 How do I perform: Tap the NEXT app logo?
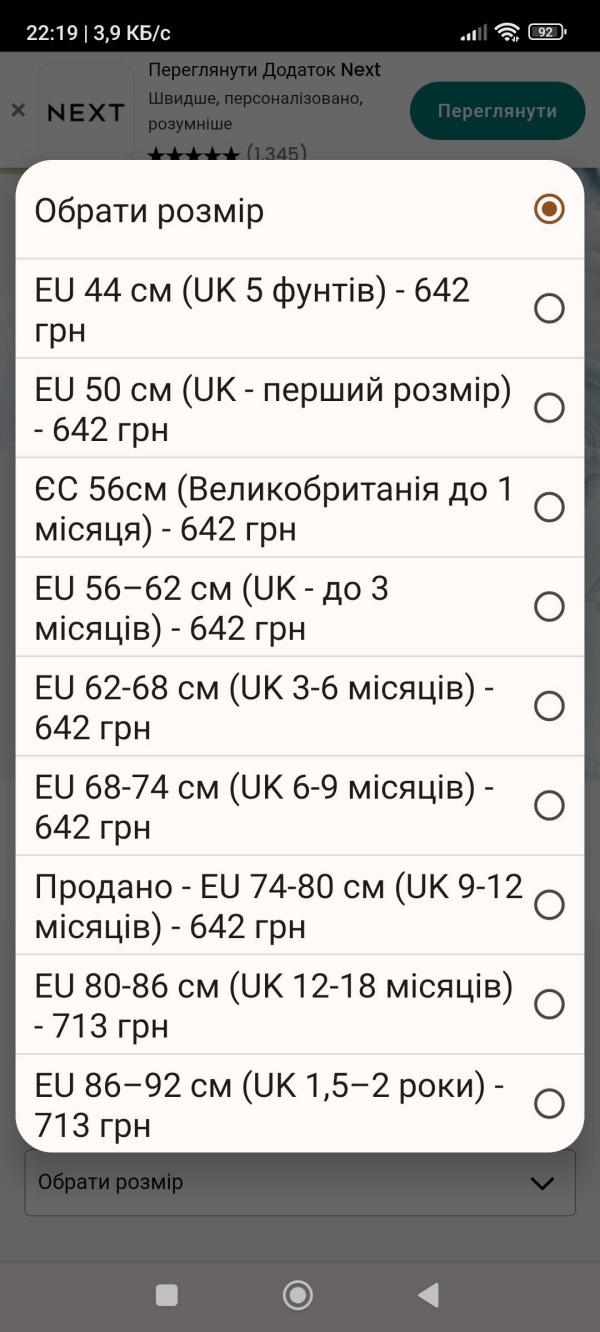tap(86, 111)
